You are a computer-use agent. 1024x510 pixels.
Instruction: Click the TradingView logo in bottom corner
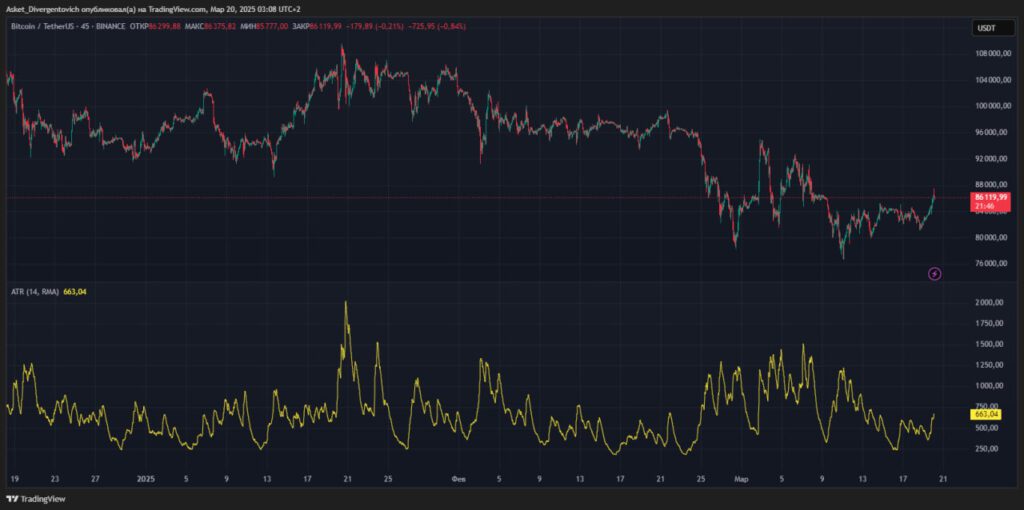click(x=36, y=498)
